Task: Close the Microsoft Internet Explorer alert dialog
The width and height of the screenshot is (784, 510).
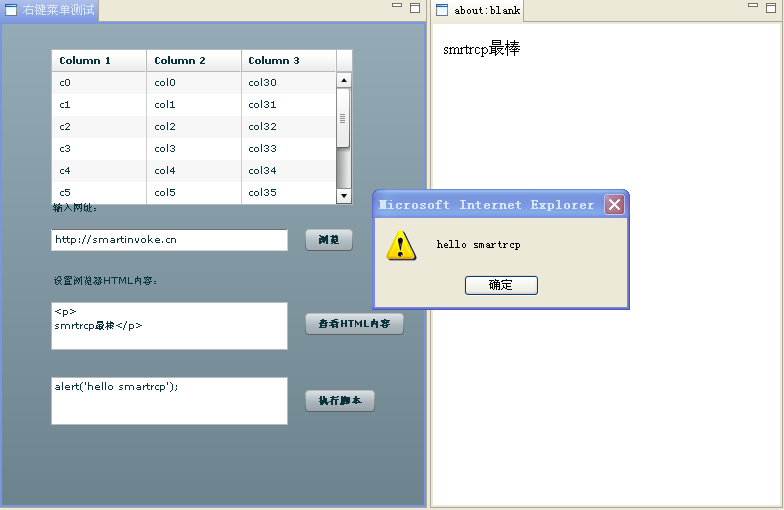Action: click(x=614, y=204)
